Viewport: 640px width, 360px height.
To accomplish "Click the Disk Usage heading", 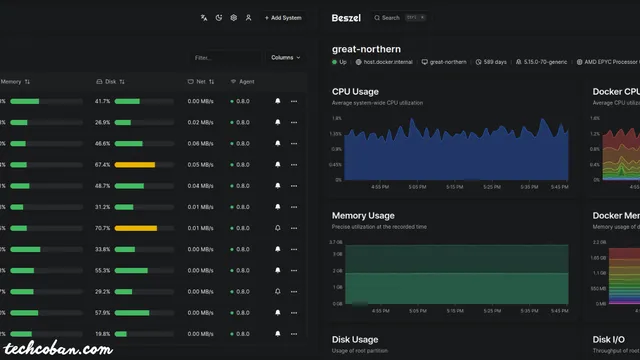I will (x=355, y=340).
